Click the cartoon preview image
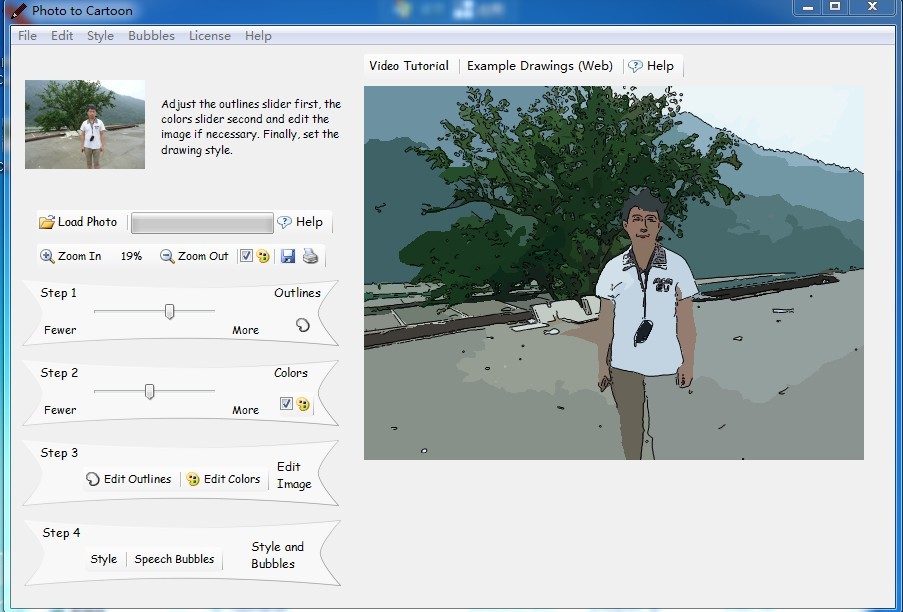This screenshot has width=903, height=612. 614,273
